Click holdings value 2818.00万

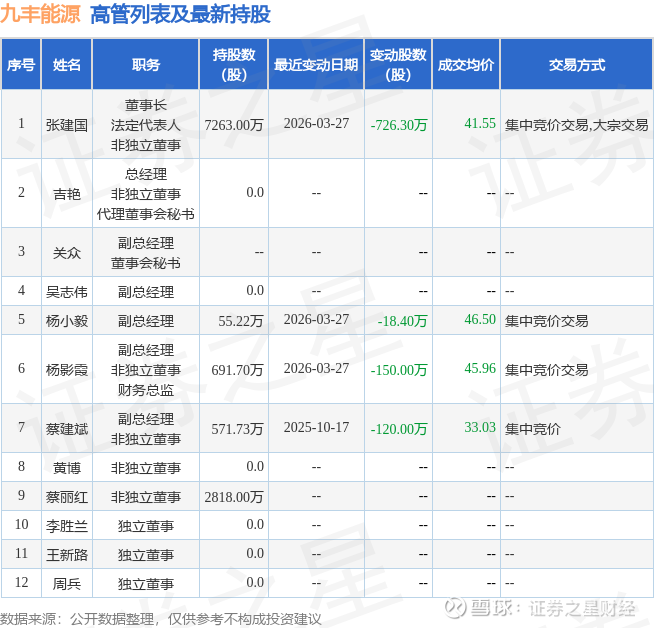(234, 497)
